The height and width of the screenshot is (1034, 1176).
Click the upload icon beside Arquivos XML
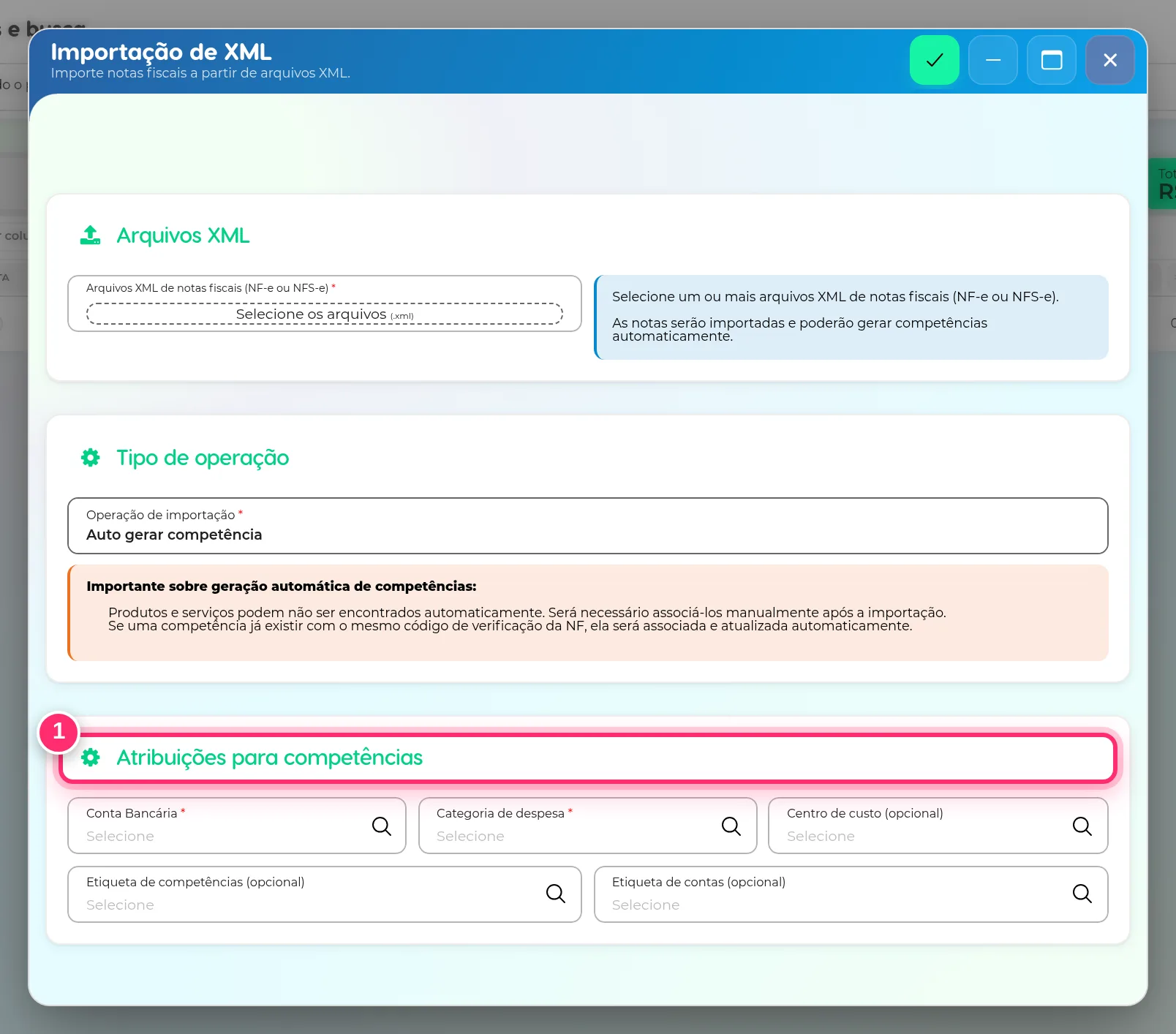[x=90, y=235]
